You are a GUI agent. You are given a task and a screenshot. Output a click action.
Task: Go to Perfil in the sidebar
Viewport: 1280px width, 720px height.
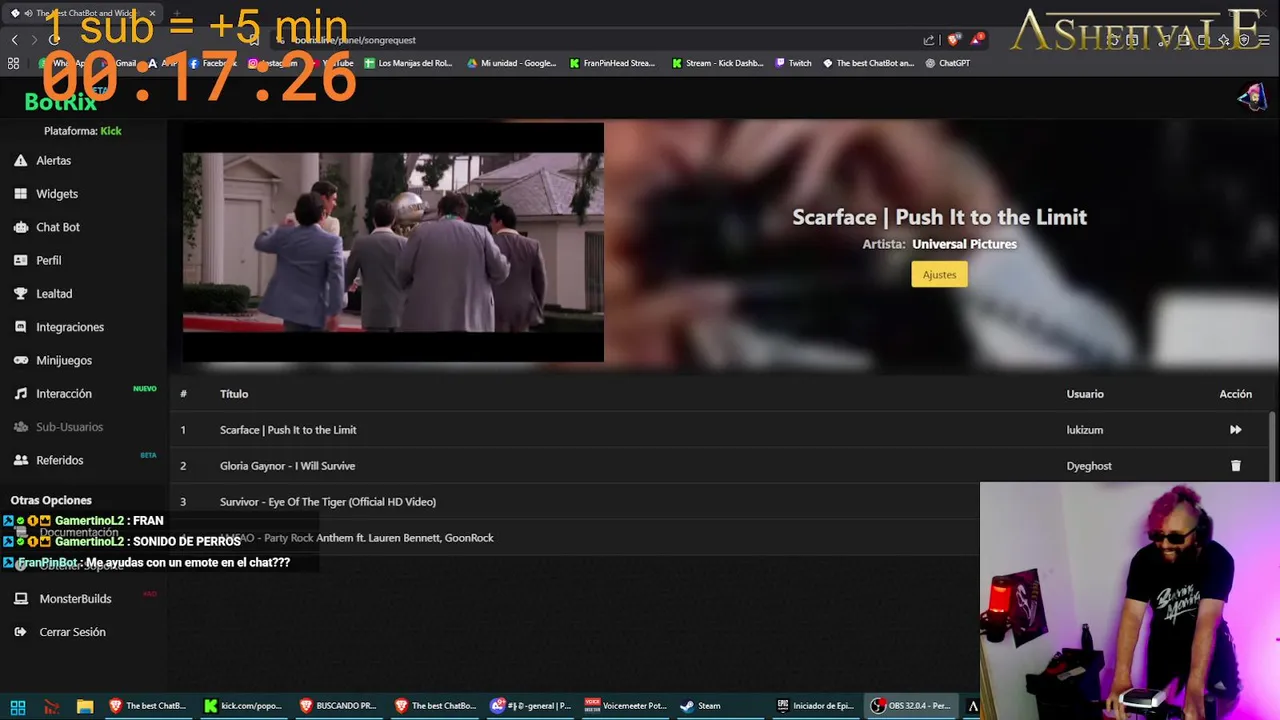click(x=48, y=260)
